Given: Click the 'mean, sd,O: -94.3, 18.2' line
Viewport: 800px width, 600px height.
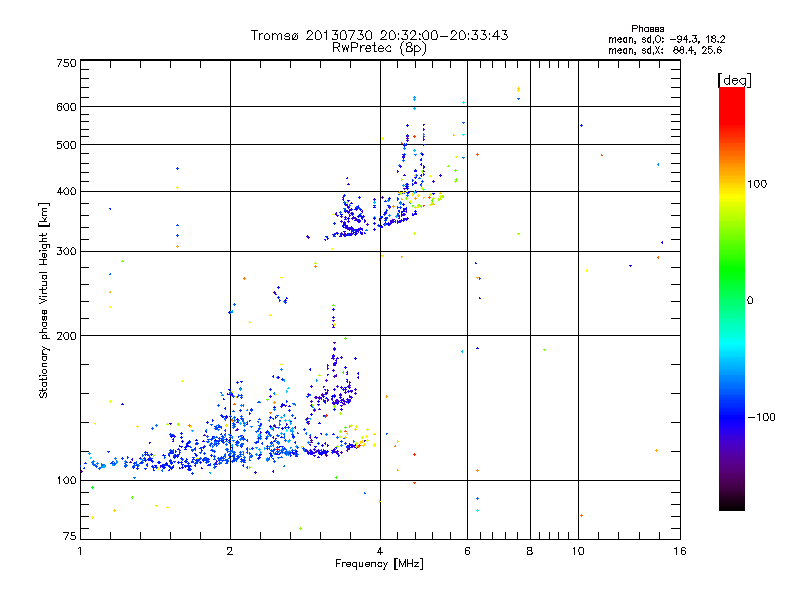Looking at the screenshot, I should [667, 39].
